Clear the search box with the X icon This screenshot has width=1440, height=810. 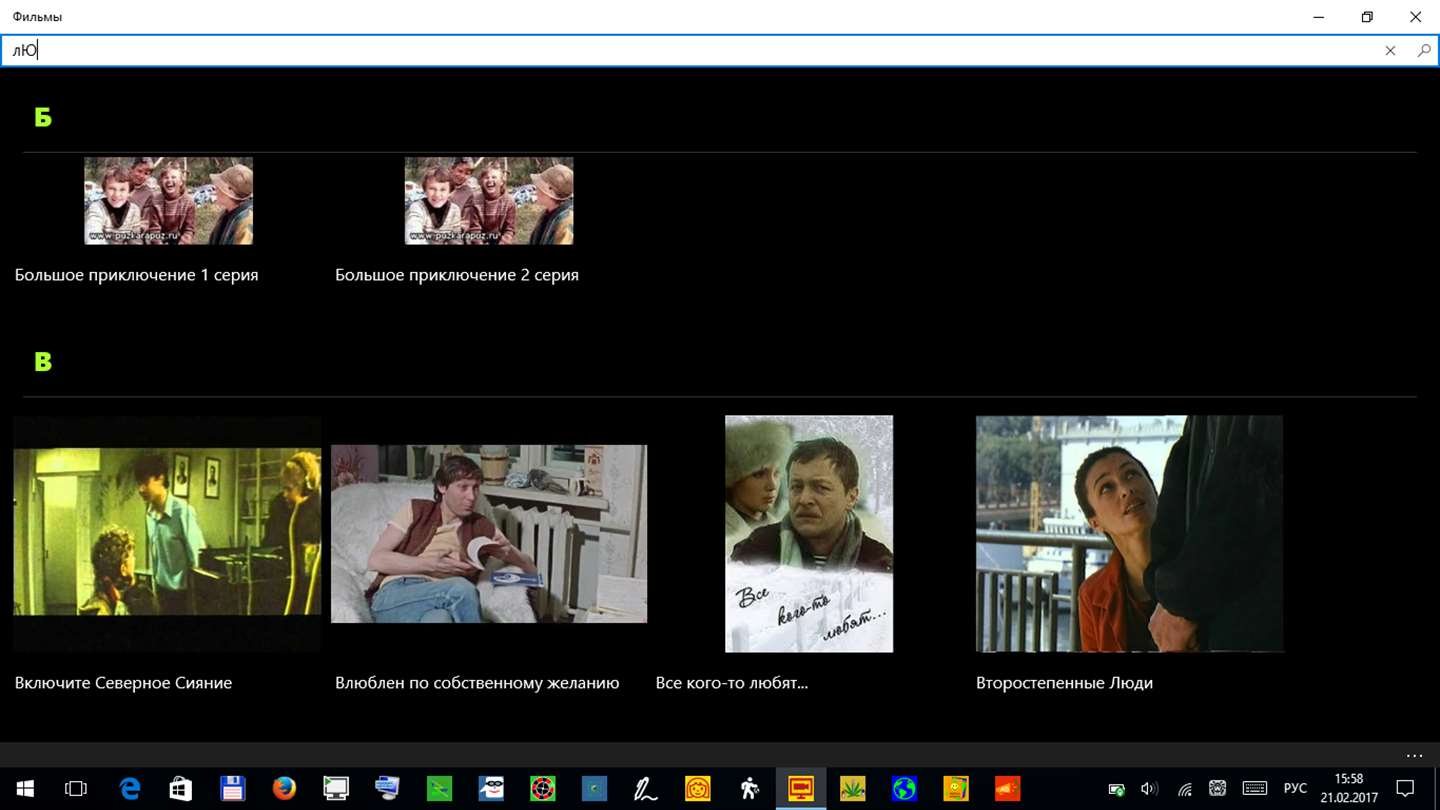pyautogui.click(x=1390, y=51)
